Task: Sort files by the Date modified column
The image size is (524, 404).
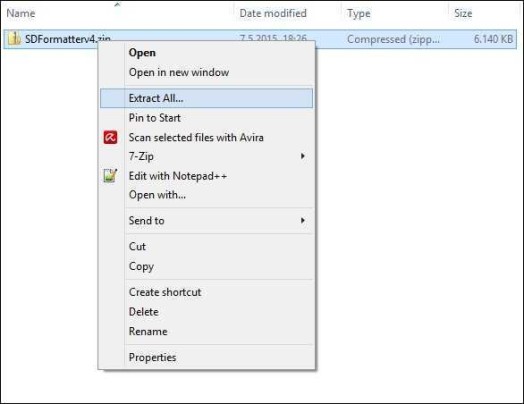Action: [x=273, y=13]
